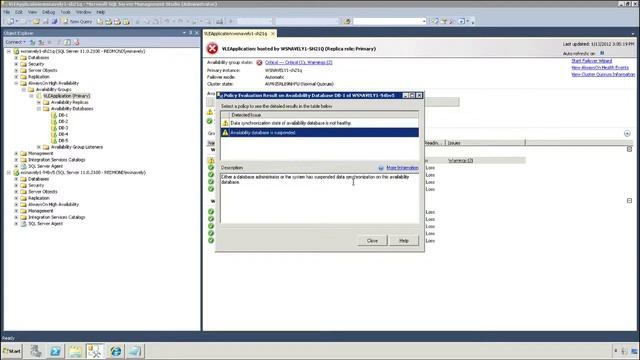
Task: Select the DB-3 availability database icon
Action: (x=54, y=128)
